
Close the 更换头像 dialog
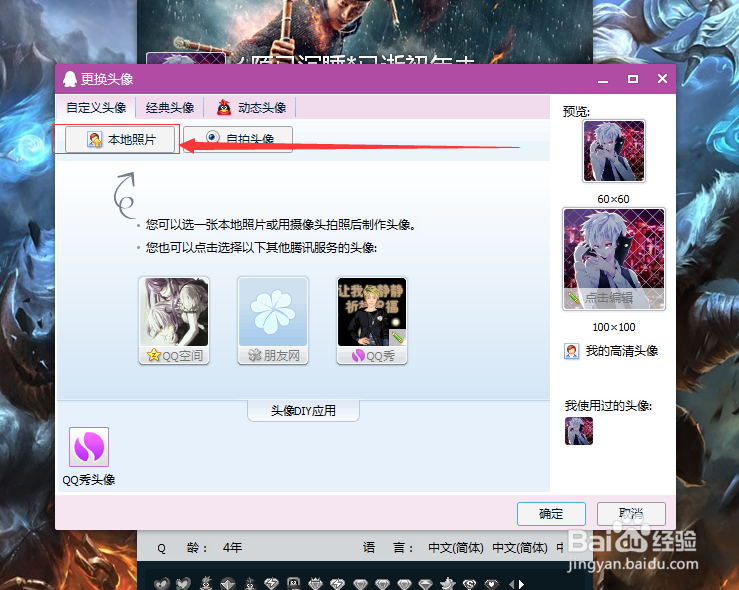click(x=662, y=79)
